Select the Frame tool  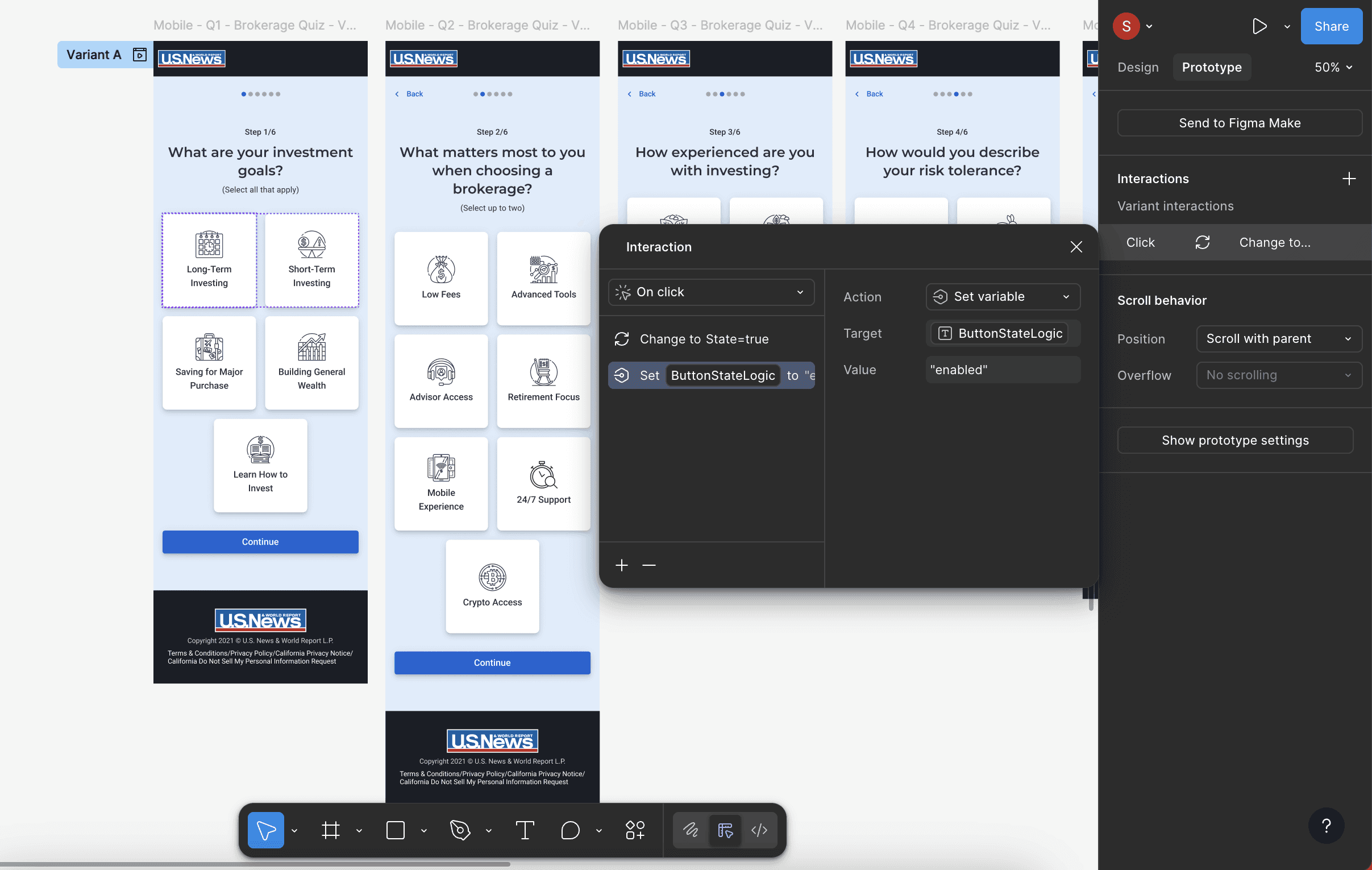click(330, 830)
